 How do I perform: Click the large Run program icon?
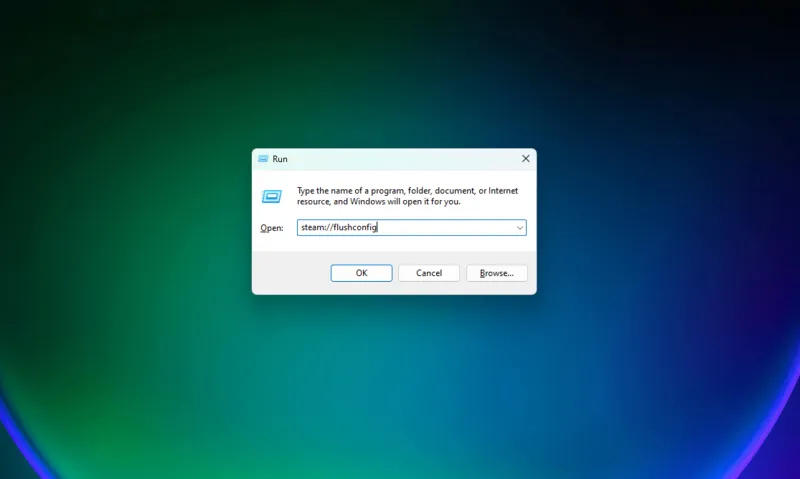pyautogui.click(x=271, y=196)
